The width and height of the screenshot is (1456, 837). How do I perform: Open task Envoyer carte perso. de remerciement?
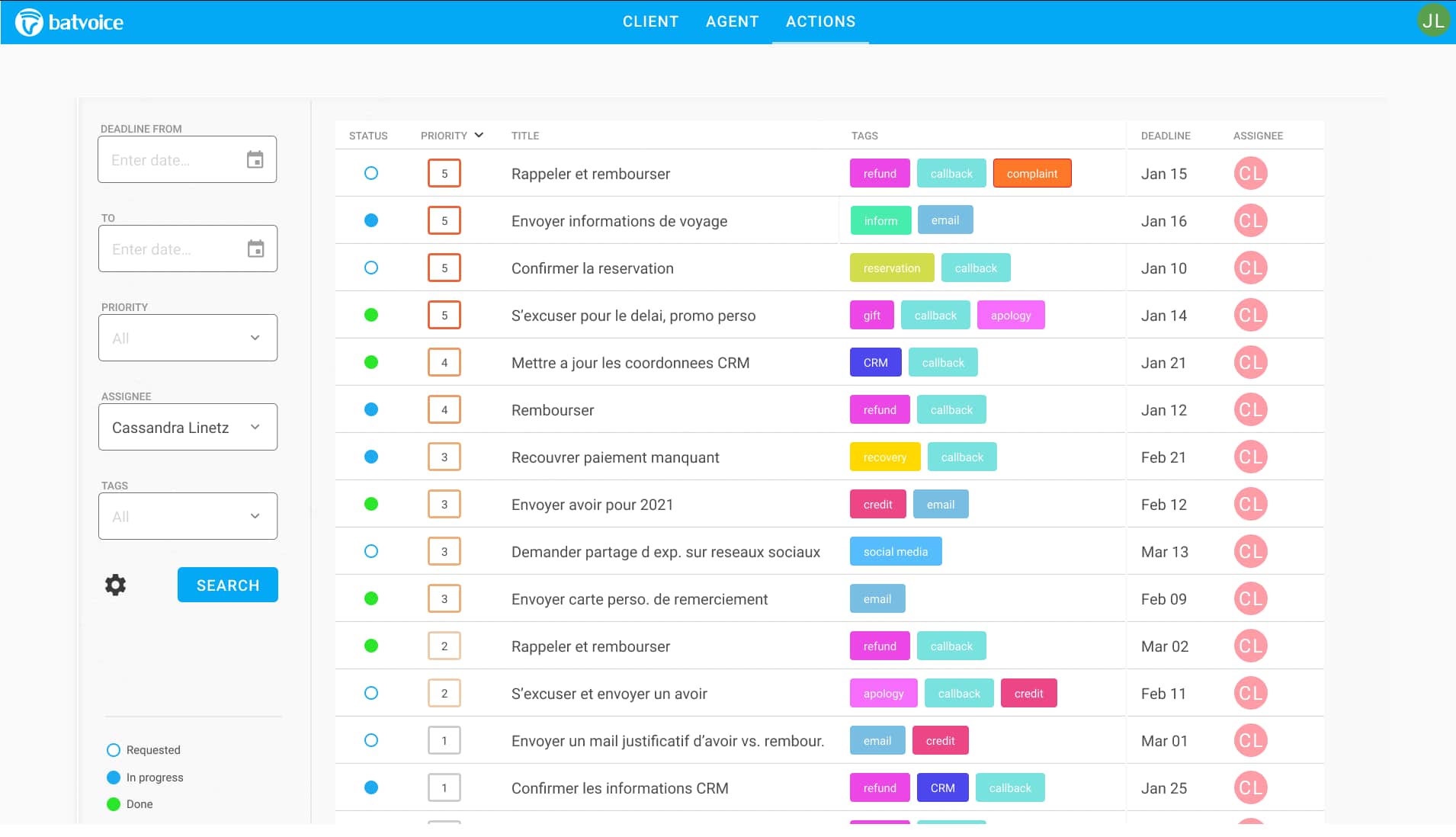coord(640,599)
